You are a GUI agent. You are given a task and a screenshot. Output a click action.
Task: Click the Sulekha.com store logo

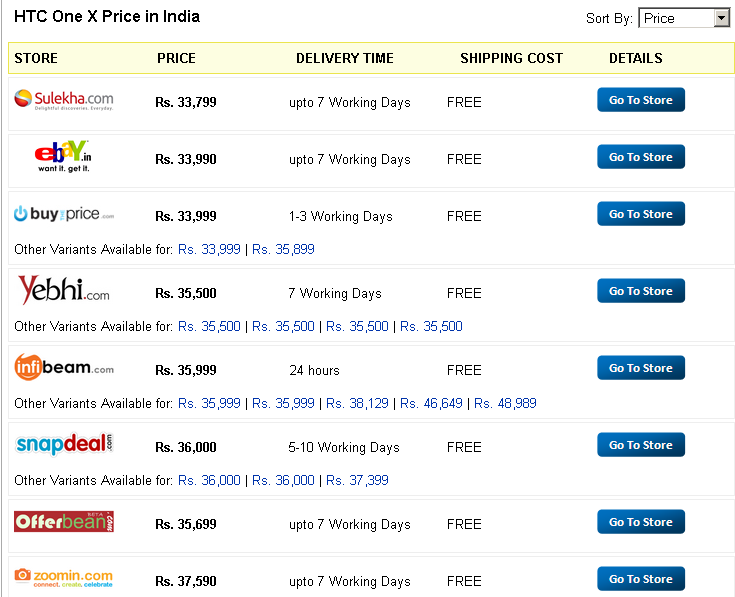pos(64,100)
